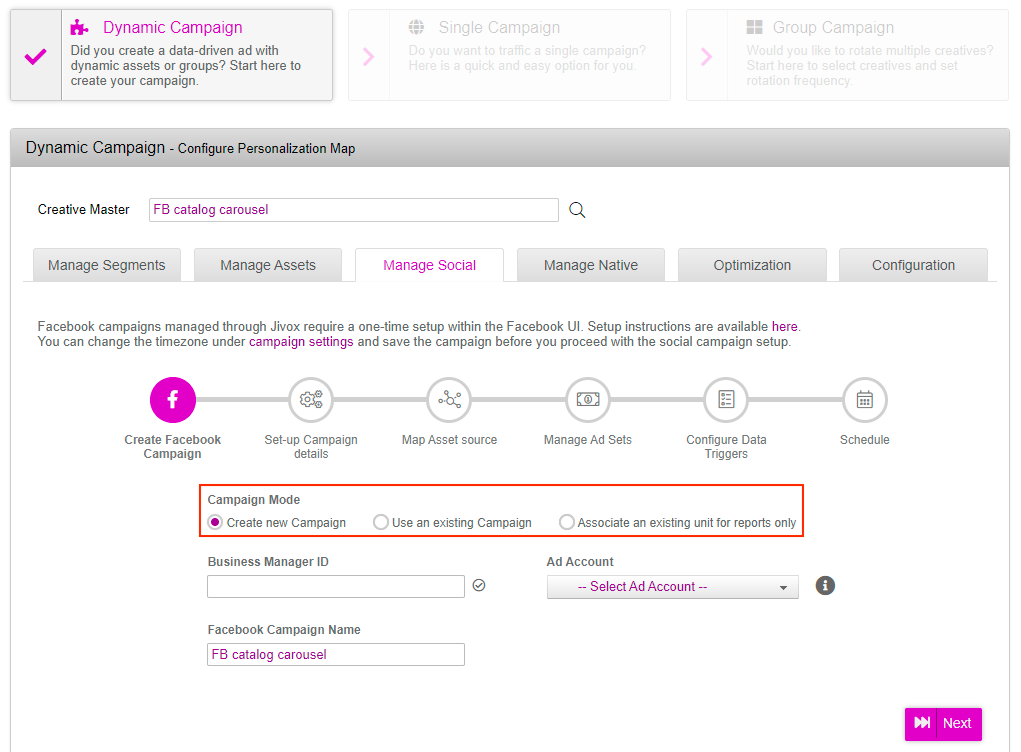Viewport: 1021px width, 752px height.
Task: Click the verify checkmark beside Business Manager ID
Action: [479, 585]
